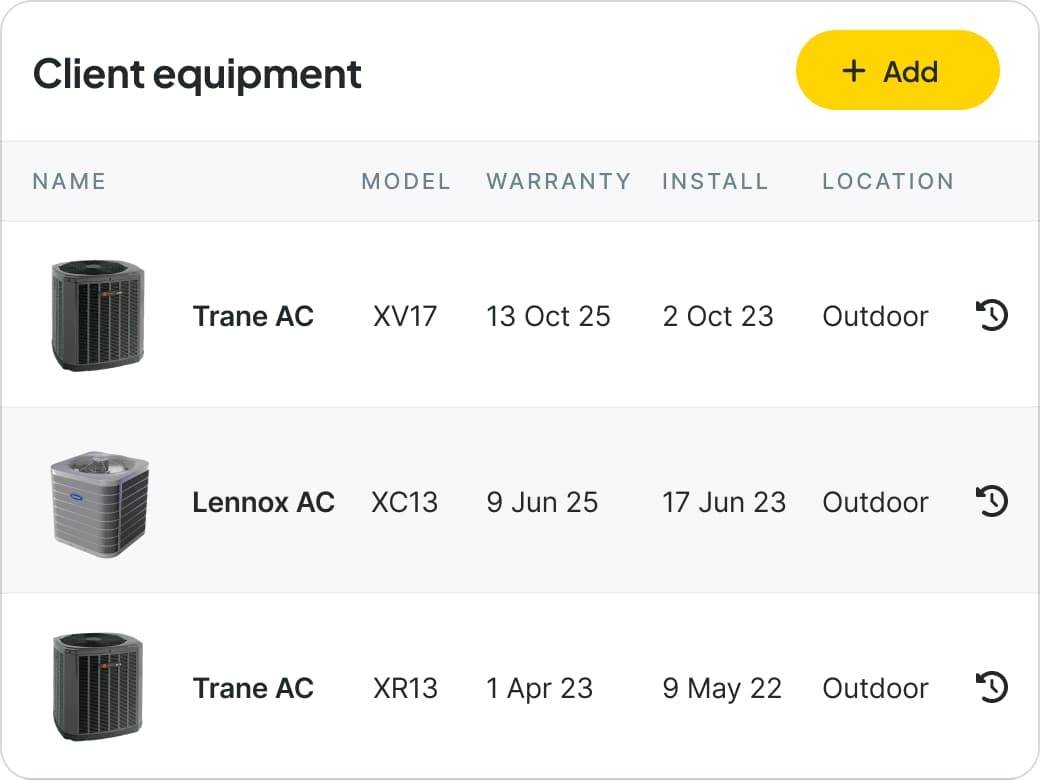Open history for Trane AC XV17
This screenshot has width=1040, height=780.
992,315
